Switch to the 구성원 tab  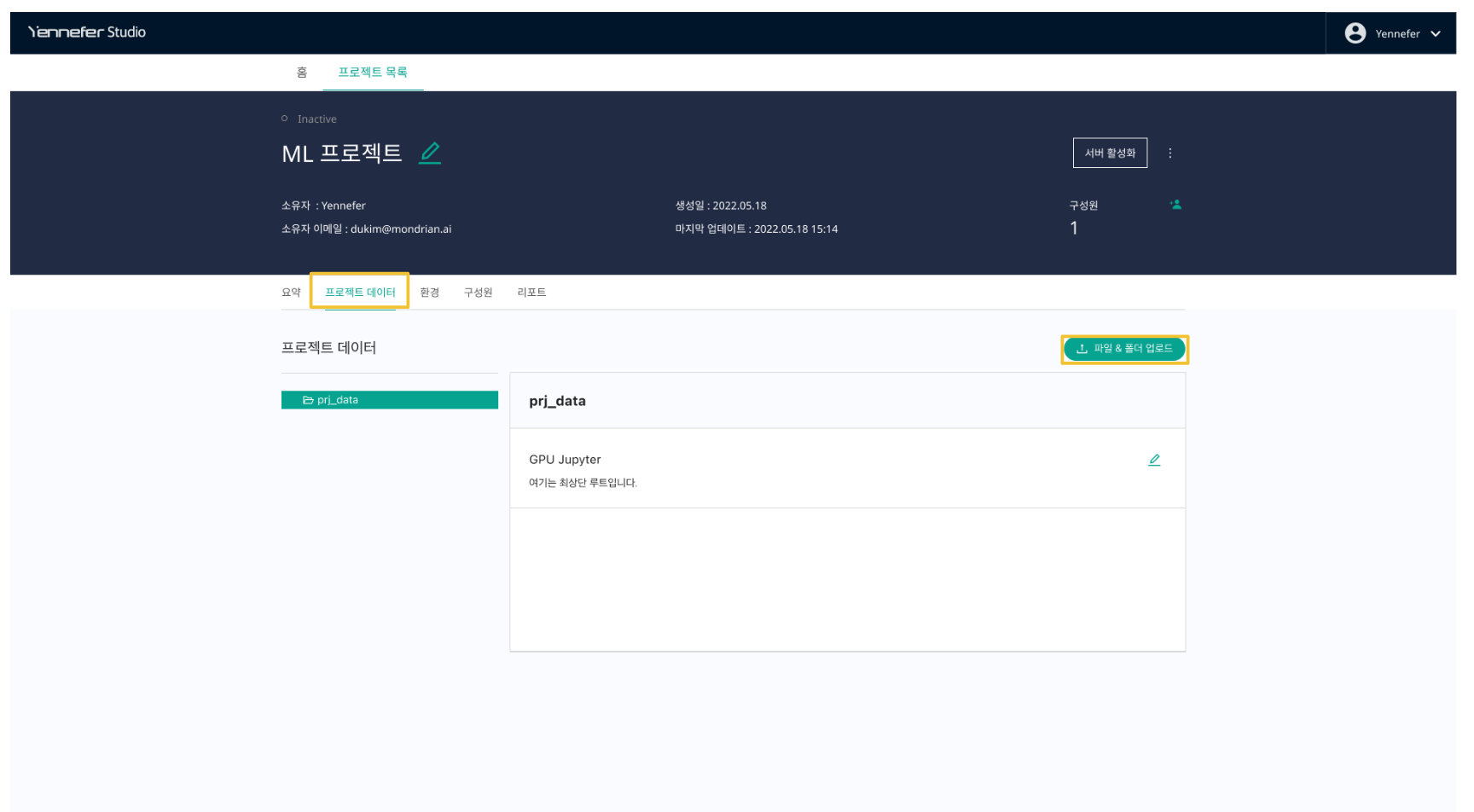(478, 293)
